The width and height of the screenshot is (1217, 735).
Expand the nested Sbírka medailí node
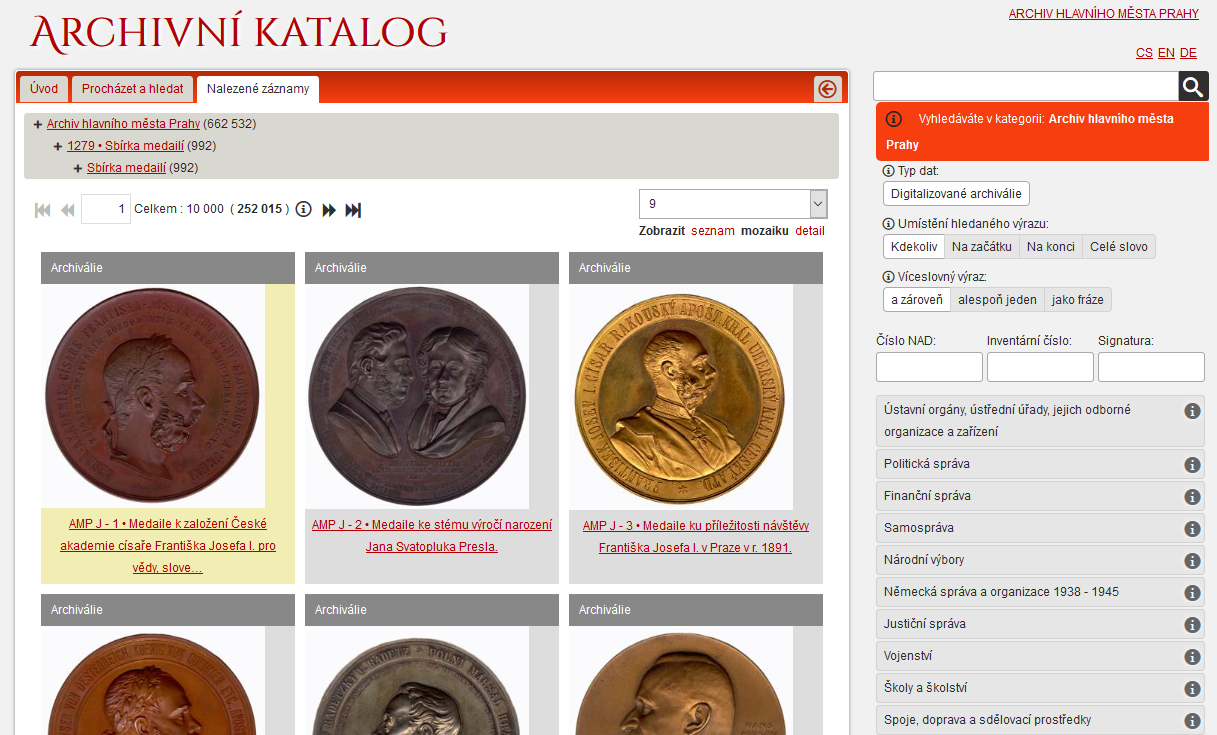78,168
